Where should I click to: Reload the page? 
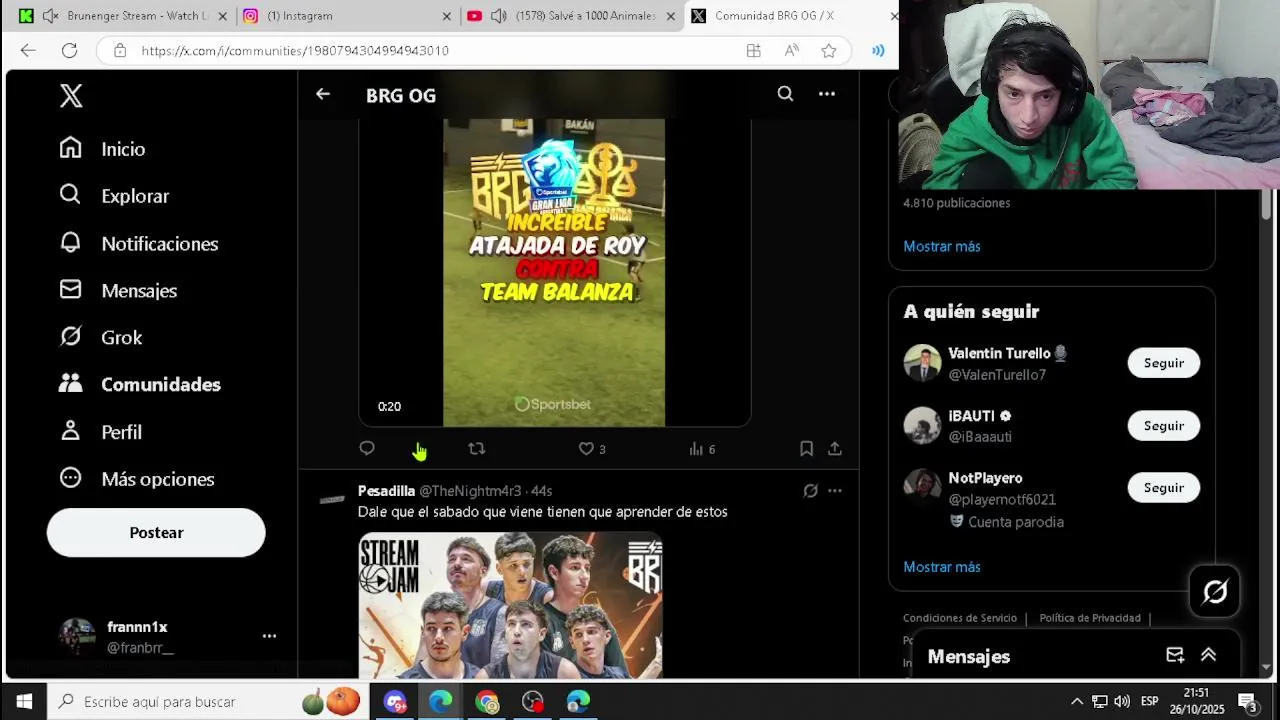(69, 50)
